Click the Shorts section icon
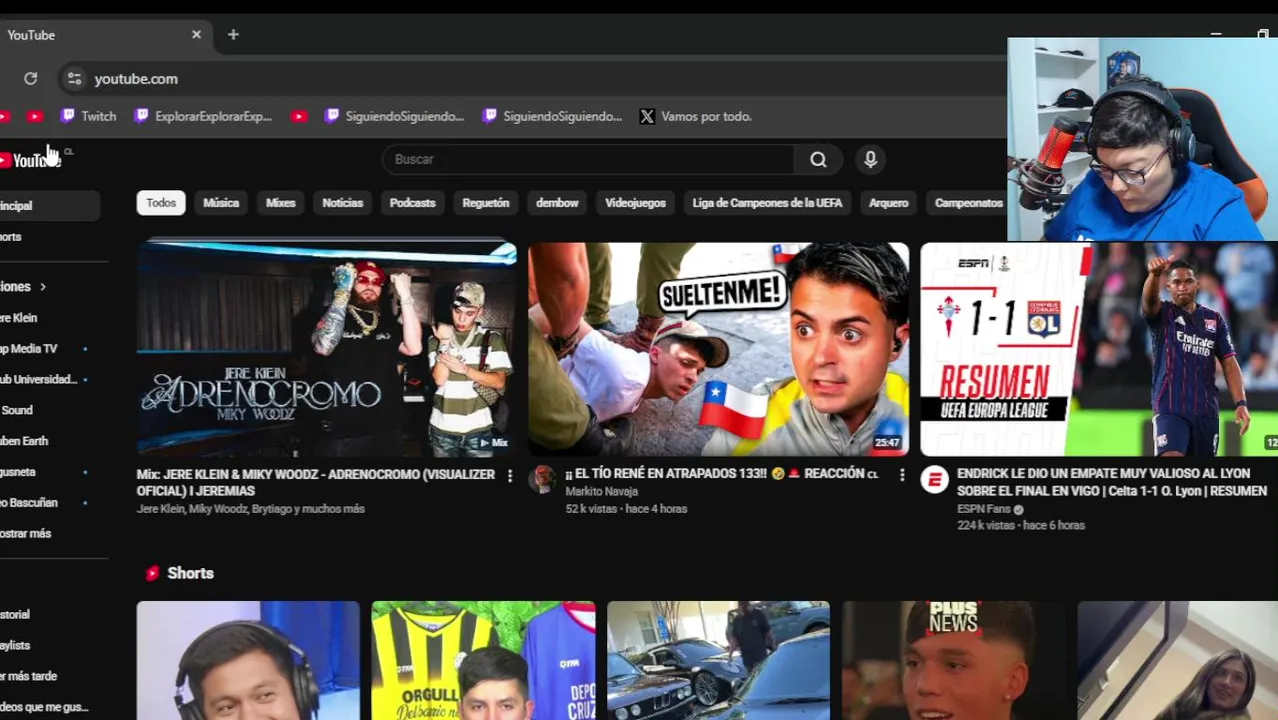 click(x=152, y=573)
